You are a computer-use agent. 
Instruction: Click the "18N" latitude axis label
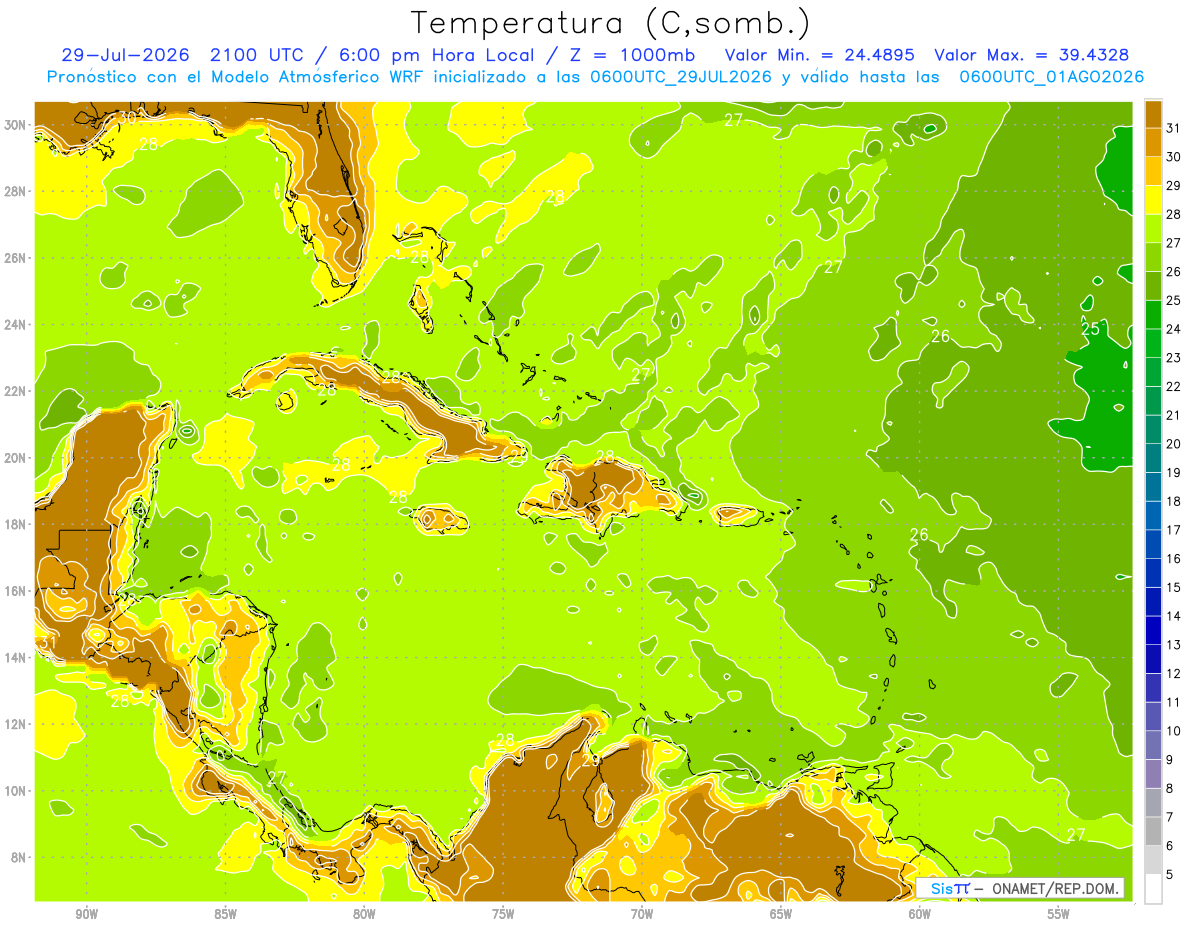point(17,524)
